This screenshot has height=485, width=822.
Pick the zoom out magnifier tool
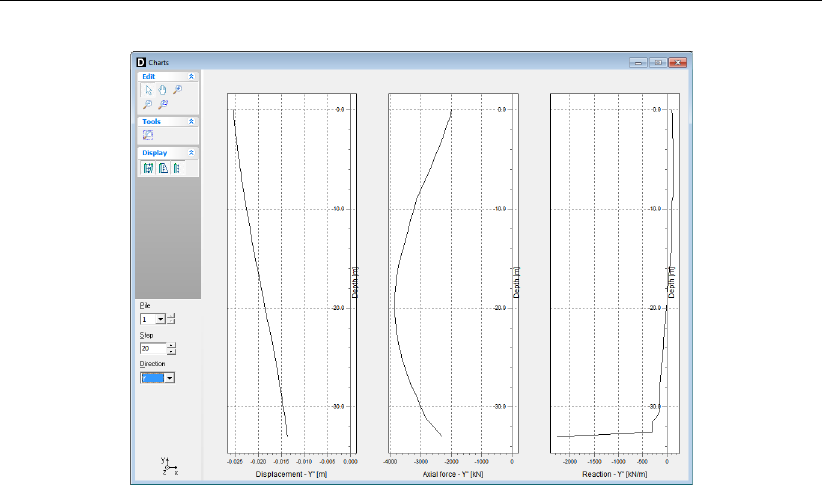click(147, 104)
